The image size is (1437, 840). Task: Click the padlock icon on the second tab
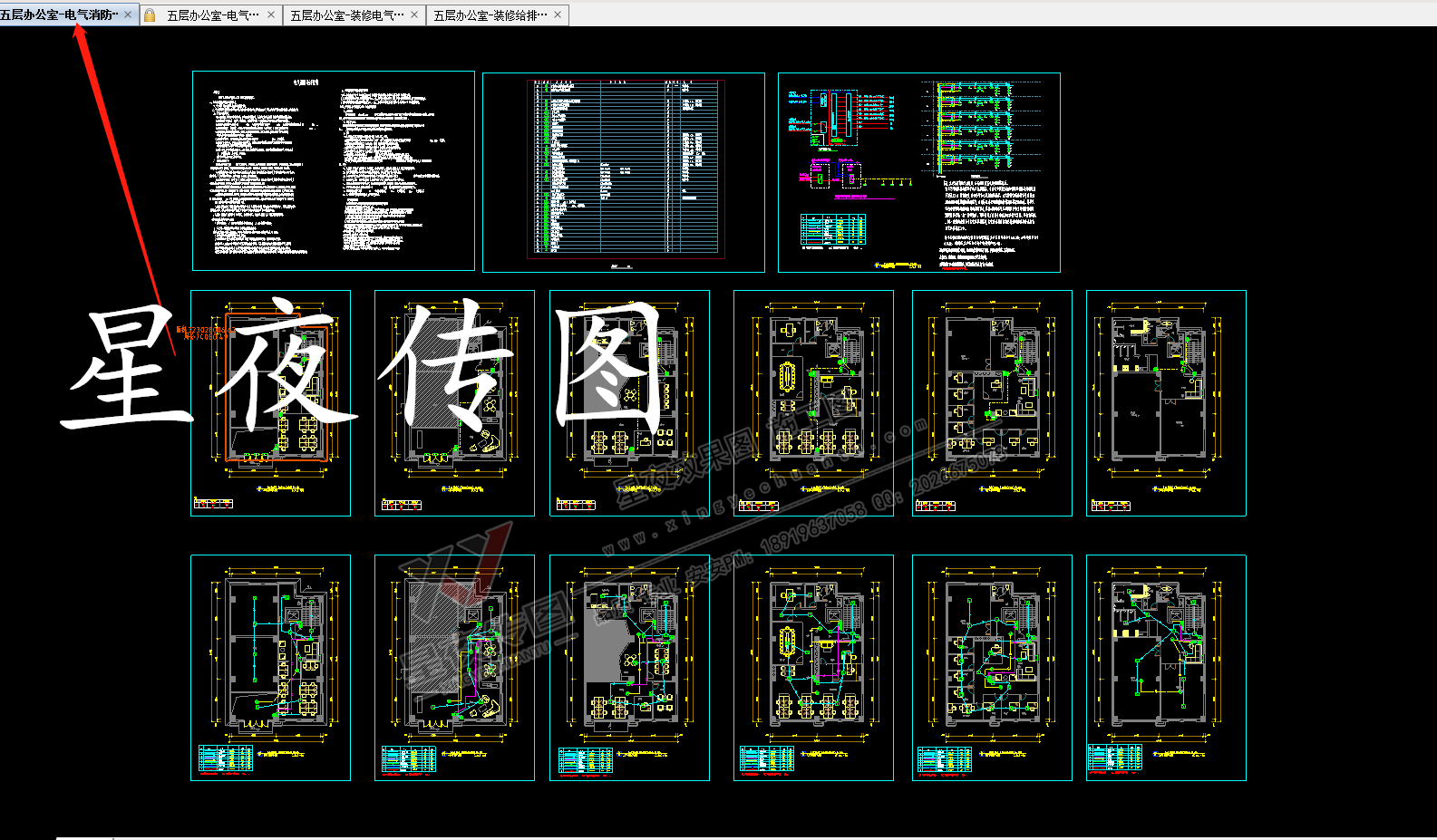pos(150,14)
